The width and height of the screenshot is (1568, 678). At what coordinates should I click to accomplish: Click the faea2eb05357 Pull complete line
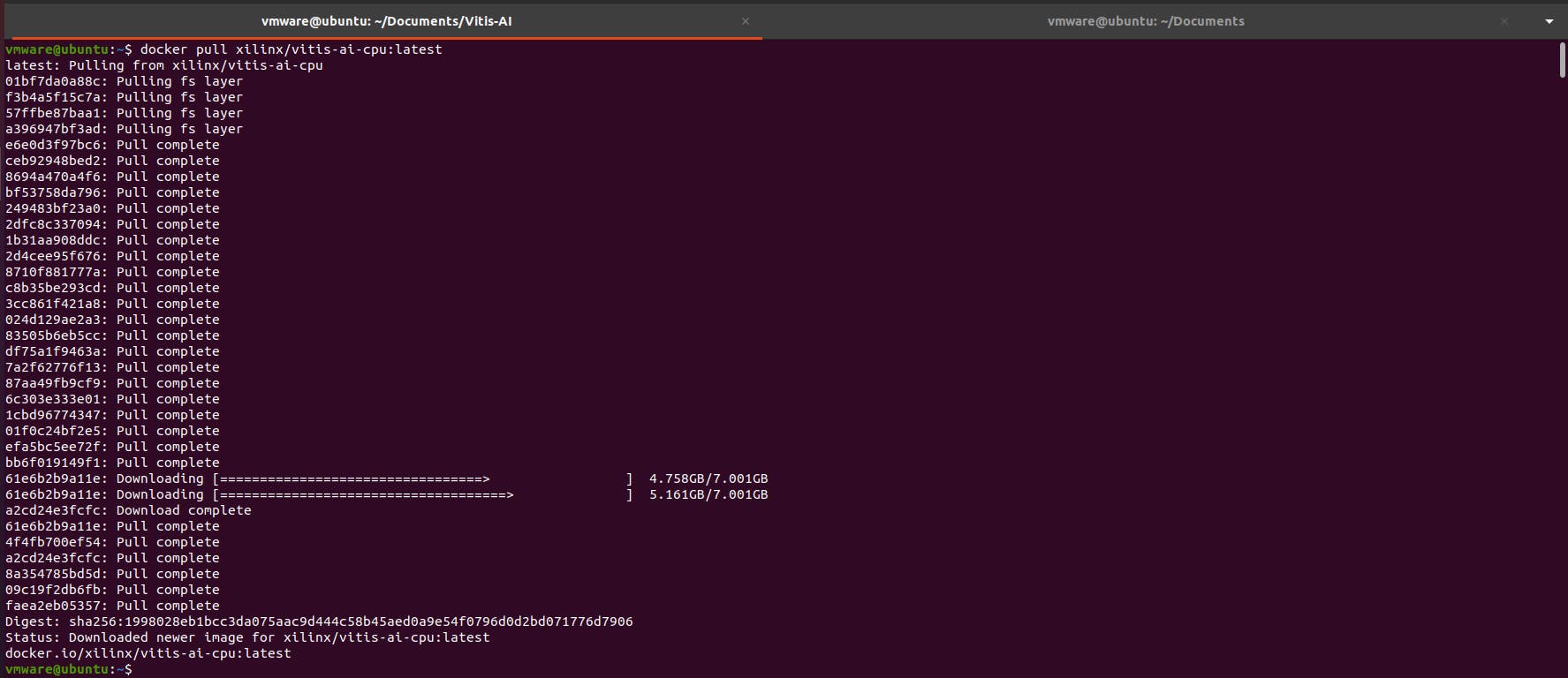[x=112, y=606]
